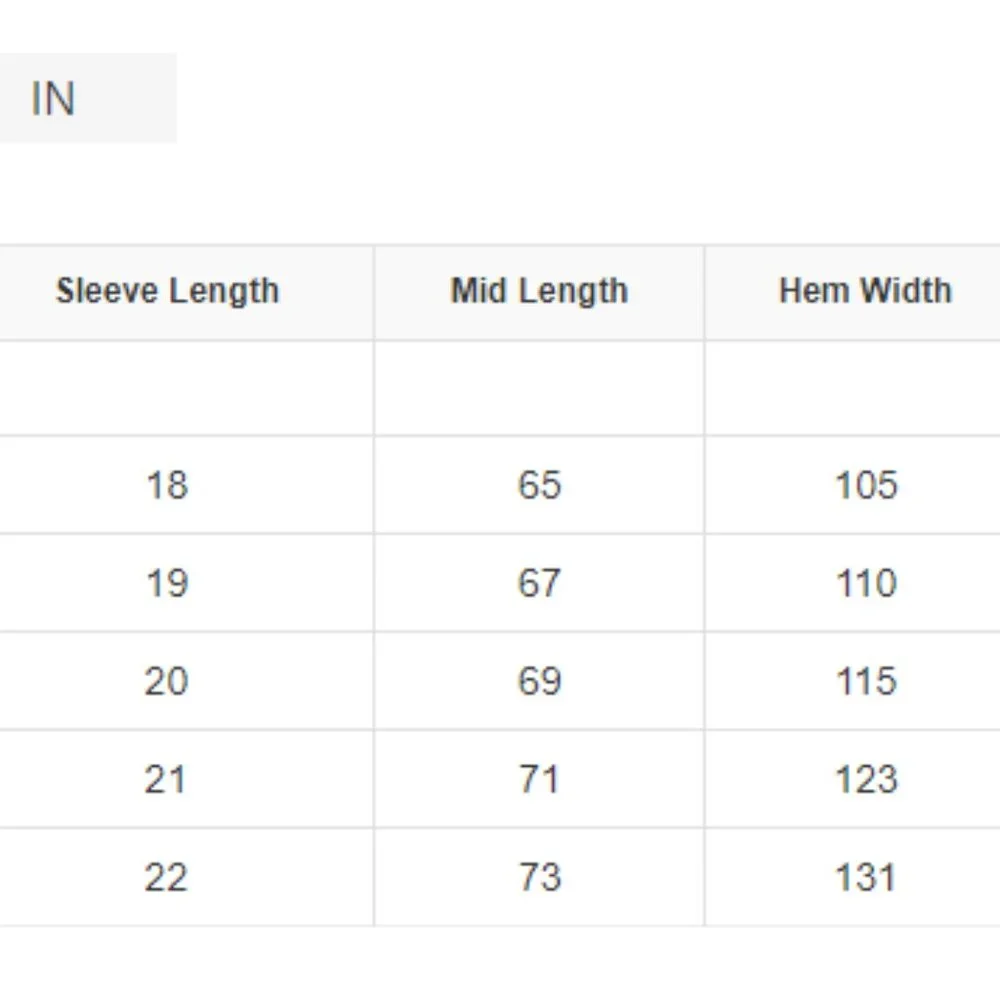The width and height of the screenshot is (1000, 1000).
Task: Click the Sleeve Length column header
Action: pyautogui.click(x=167, y=291)
